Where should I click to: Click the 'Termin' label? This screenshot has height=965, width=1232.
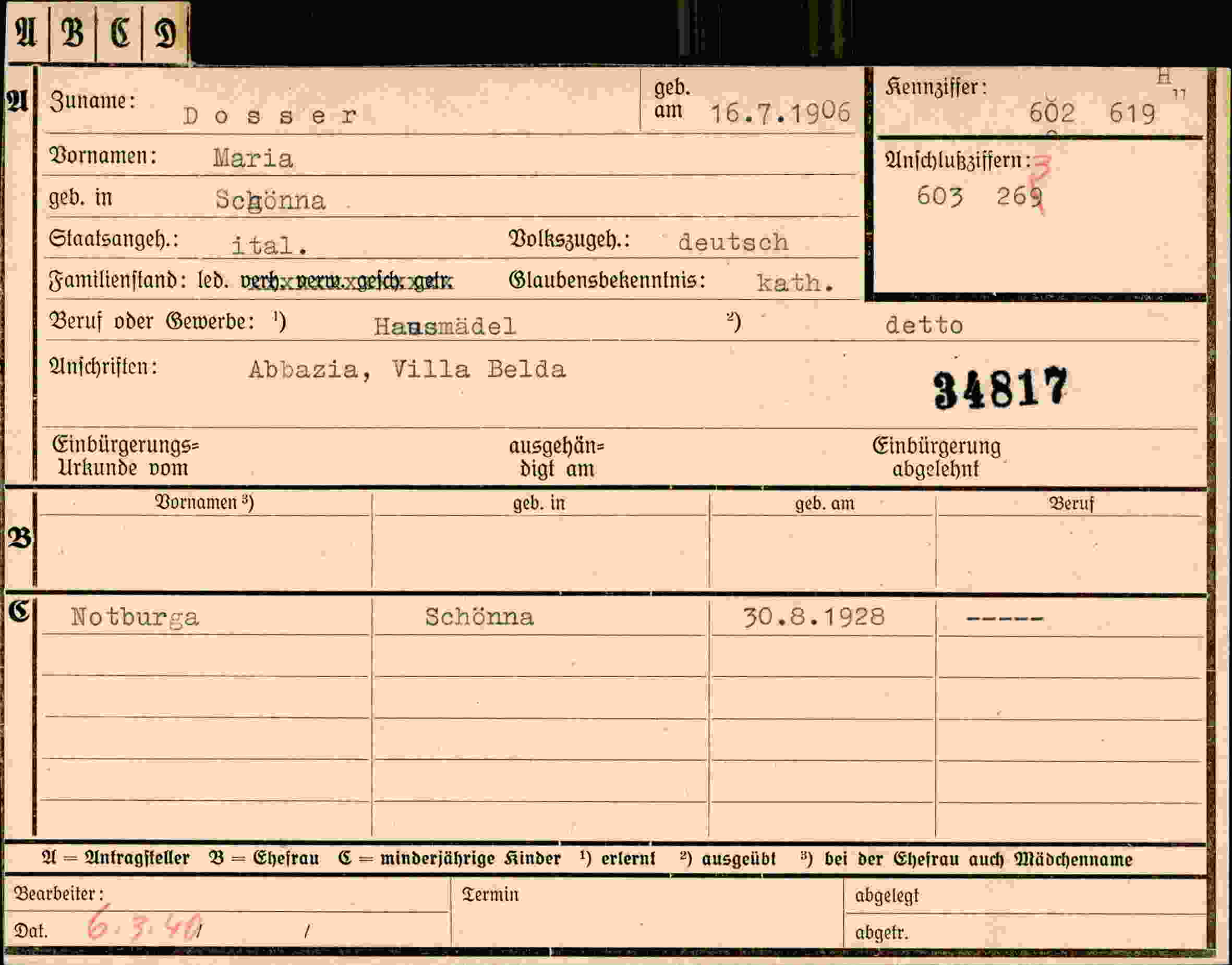pos(490,895)
